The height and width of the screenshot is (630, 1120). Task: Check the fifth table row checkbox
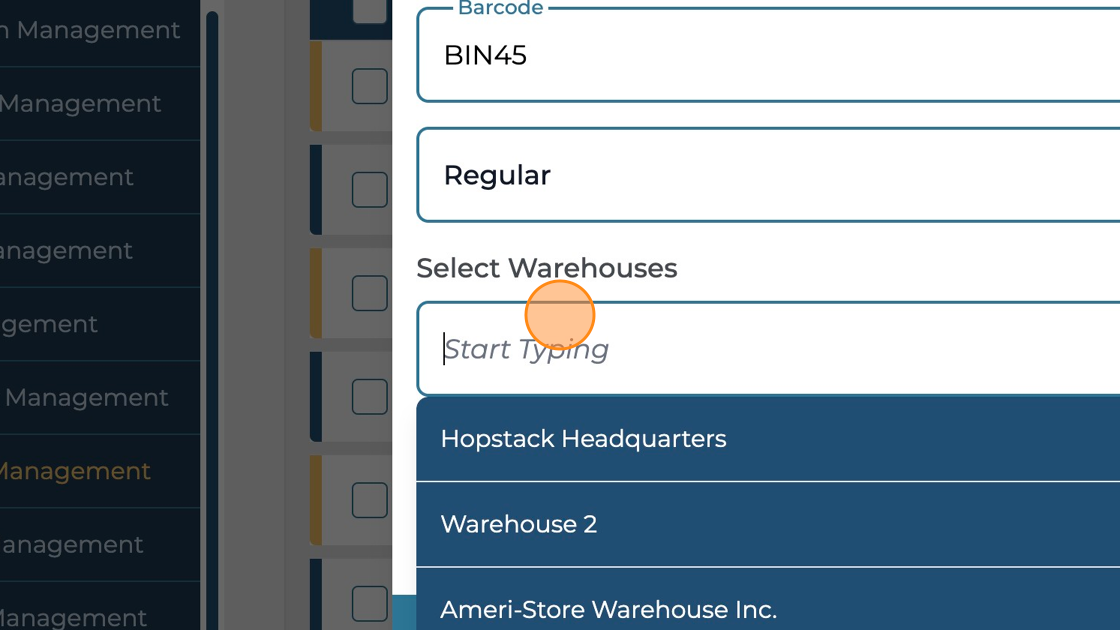(369, 500)
